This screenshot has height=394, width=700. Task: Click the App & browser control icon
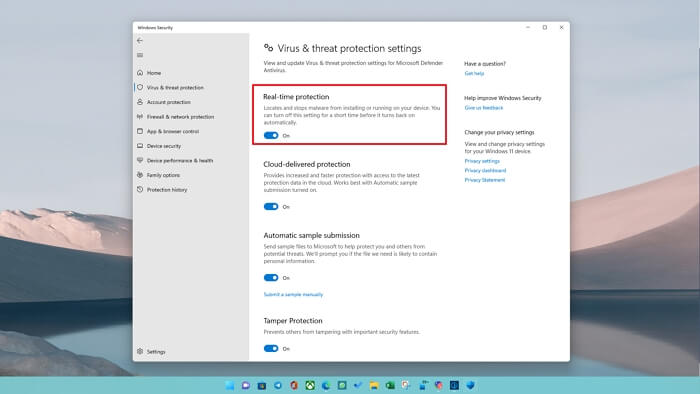coord(140,131)
